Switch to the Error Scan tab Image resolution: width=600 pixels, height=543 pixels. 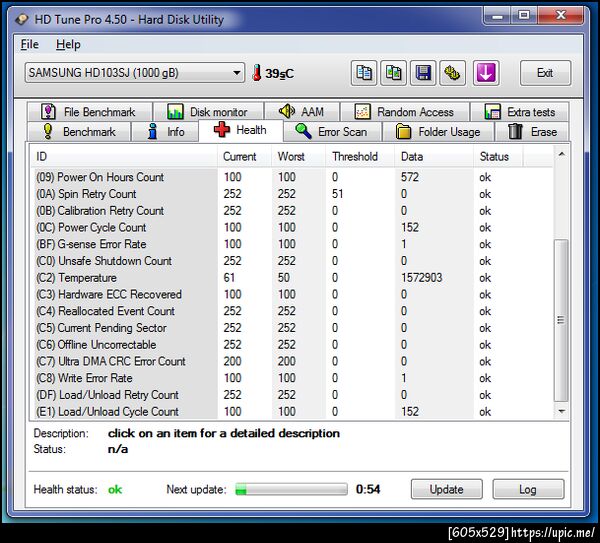click(x=332, y=132)
